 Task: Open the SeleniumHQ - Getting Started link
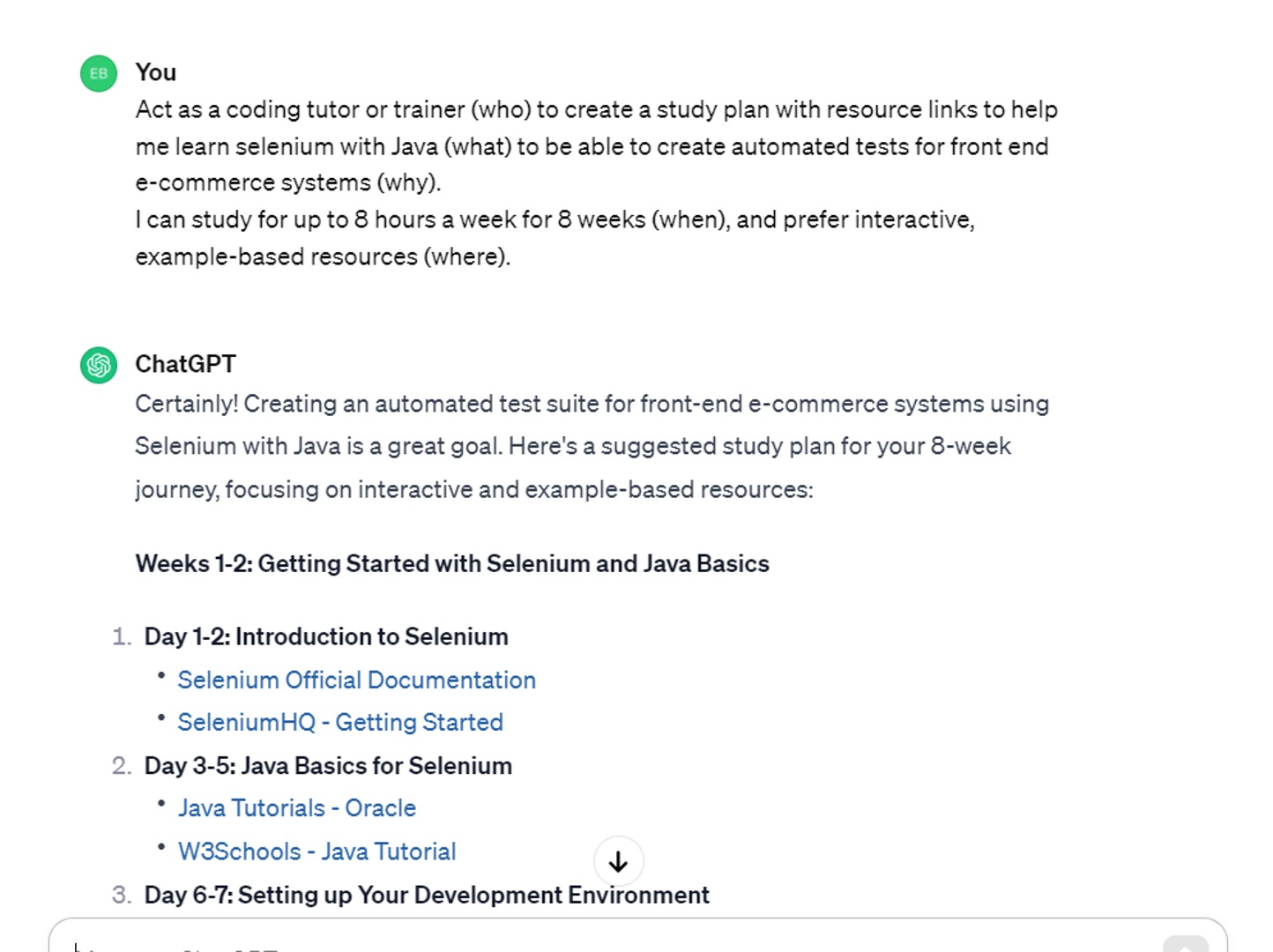pyautogui.click(x=340, y=722)
